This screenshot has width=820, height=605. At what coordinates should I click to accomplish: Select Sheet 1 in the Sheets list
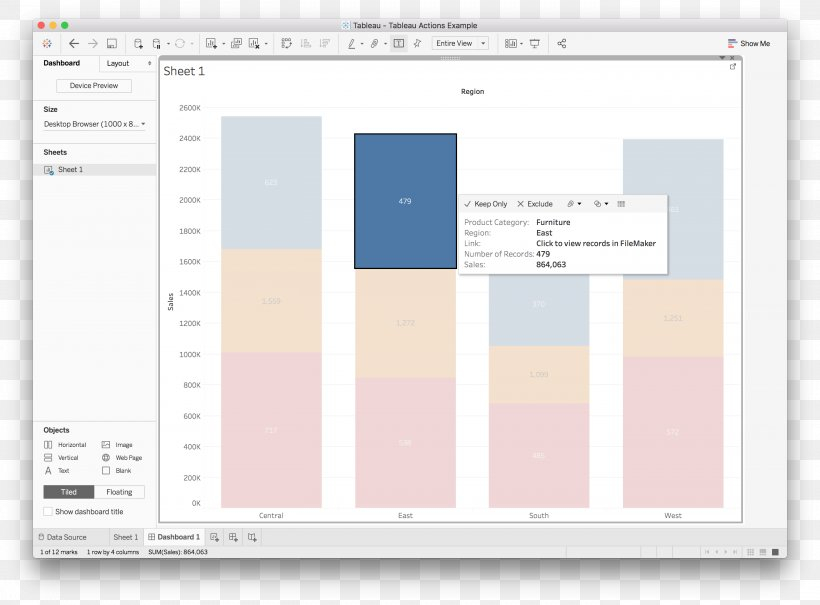[94, 169]
